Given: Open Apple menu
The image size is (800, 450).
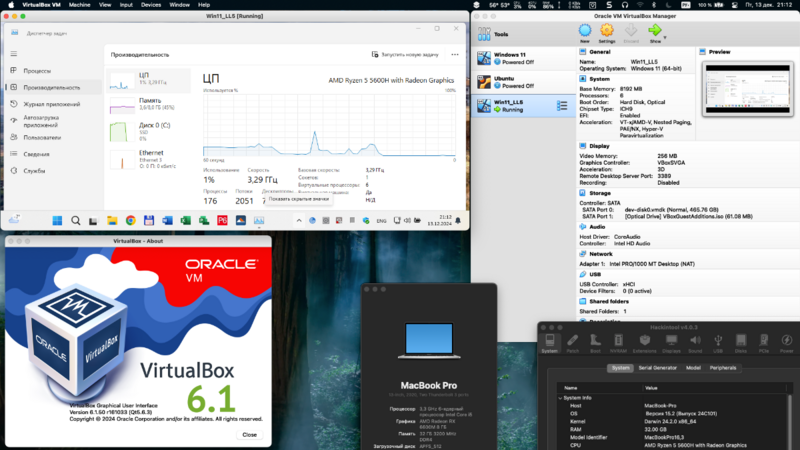Looking at the screenshot, I should pyautogui.click(x=11, y=5).
